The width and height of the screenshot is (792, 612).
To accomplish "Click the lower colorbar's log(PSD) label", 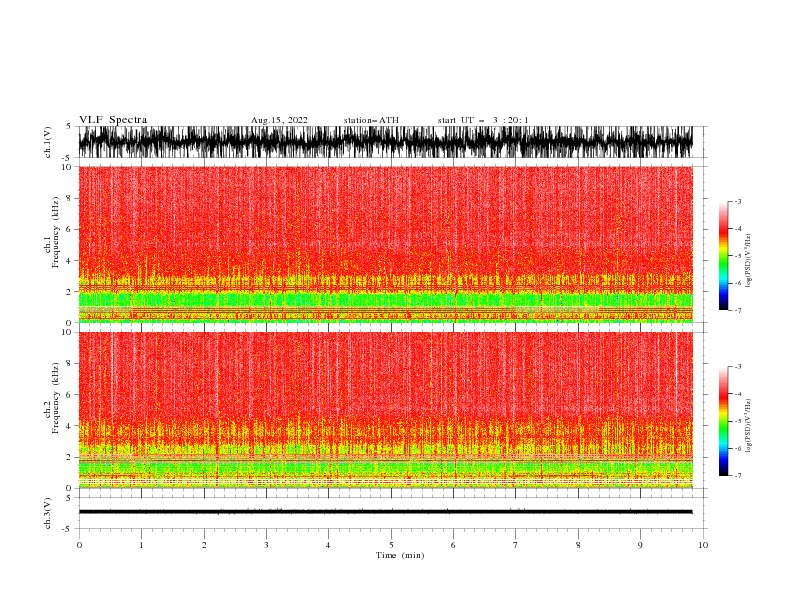I will coord(749,426).
